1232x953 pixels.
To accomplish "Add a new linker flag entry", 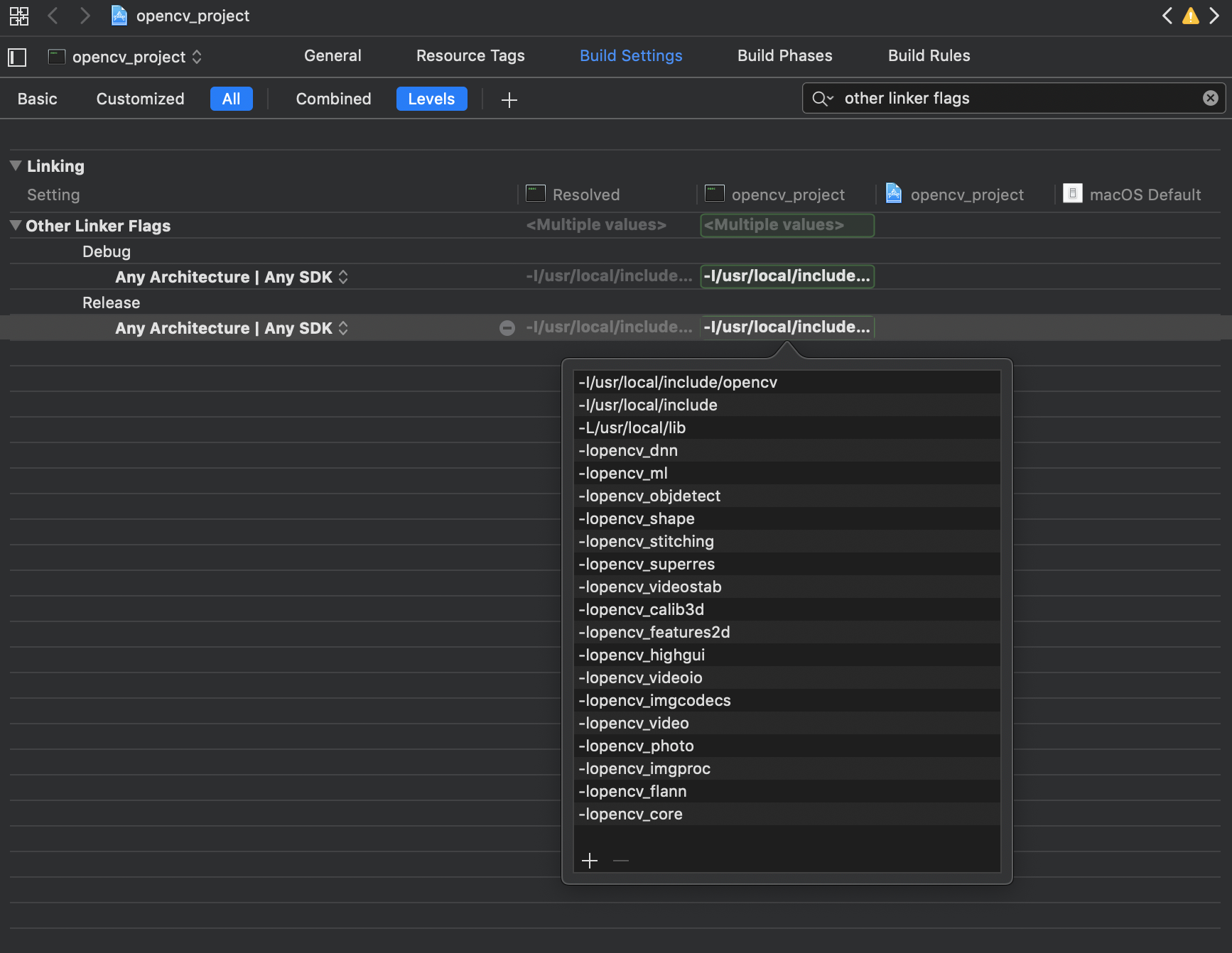I will [590, 861].
